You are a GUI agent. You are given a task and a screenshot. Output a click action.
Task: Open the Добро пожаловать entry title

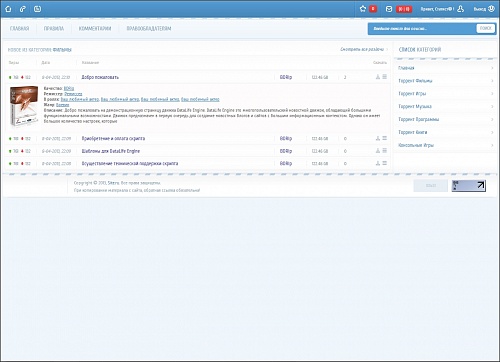pyautogui.click(x=100, y=77)
